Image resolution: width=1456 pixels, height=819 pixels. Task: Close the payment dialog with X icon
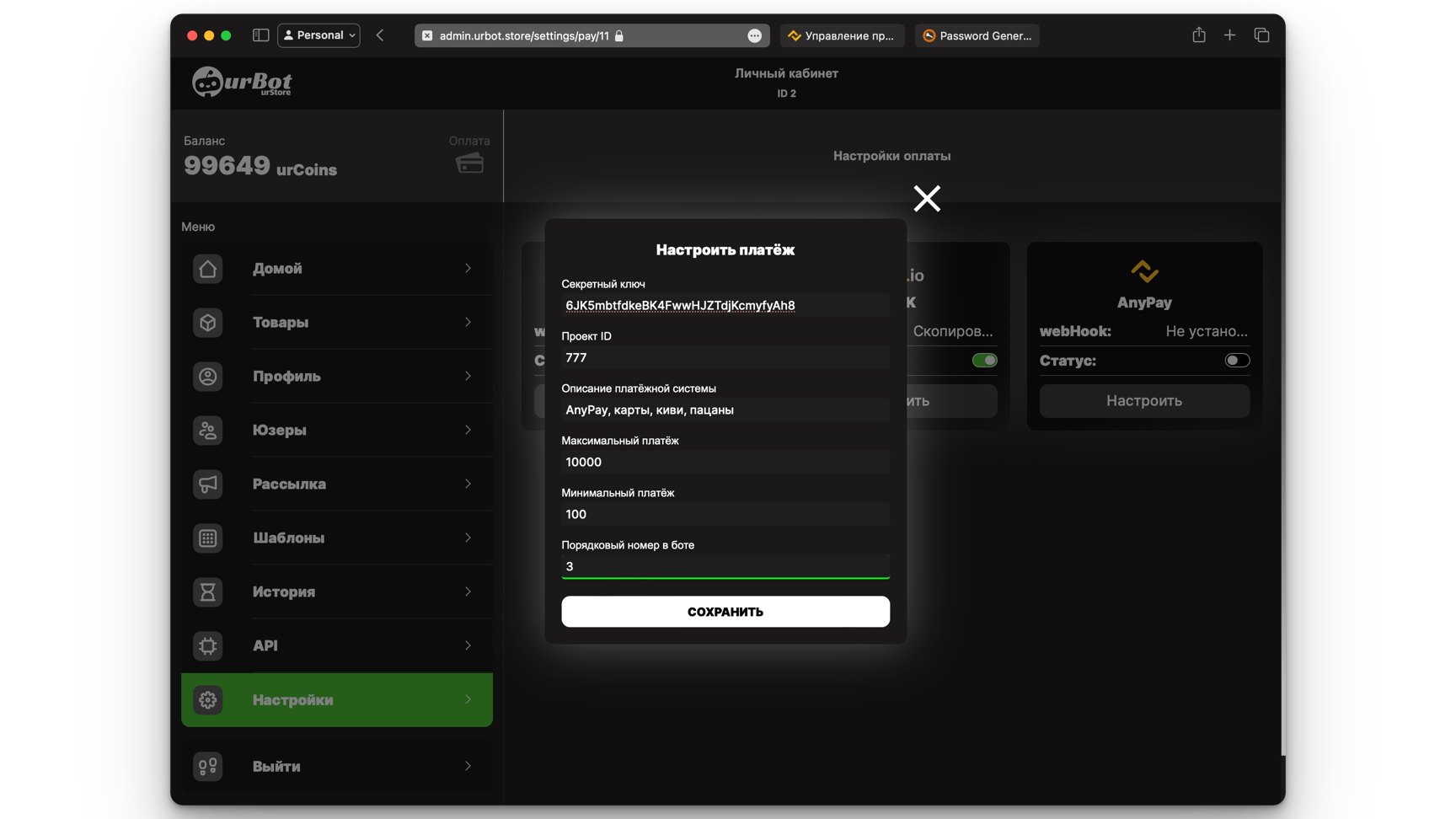pyautogui.click(x=926, y=199)
